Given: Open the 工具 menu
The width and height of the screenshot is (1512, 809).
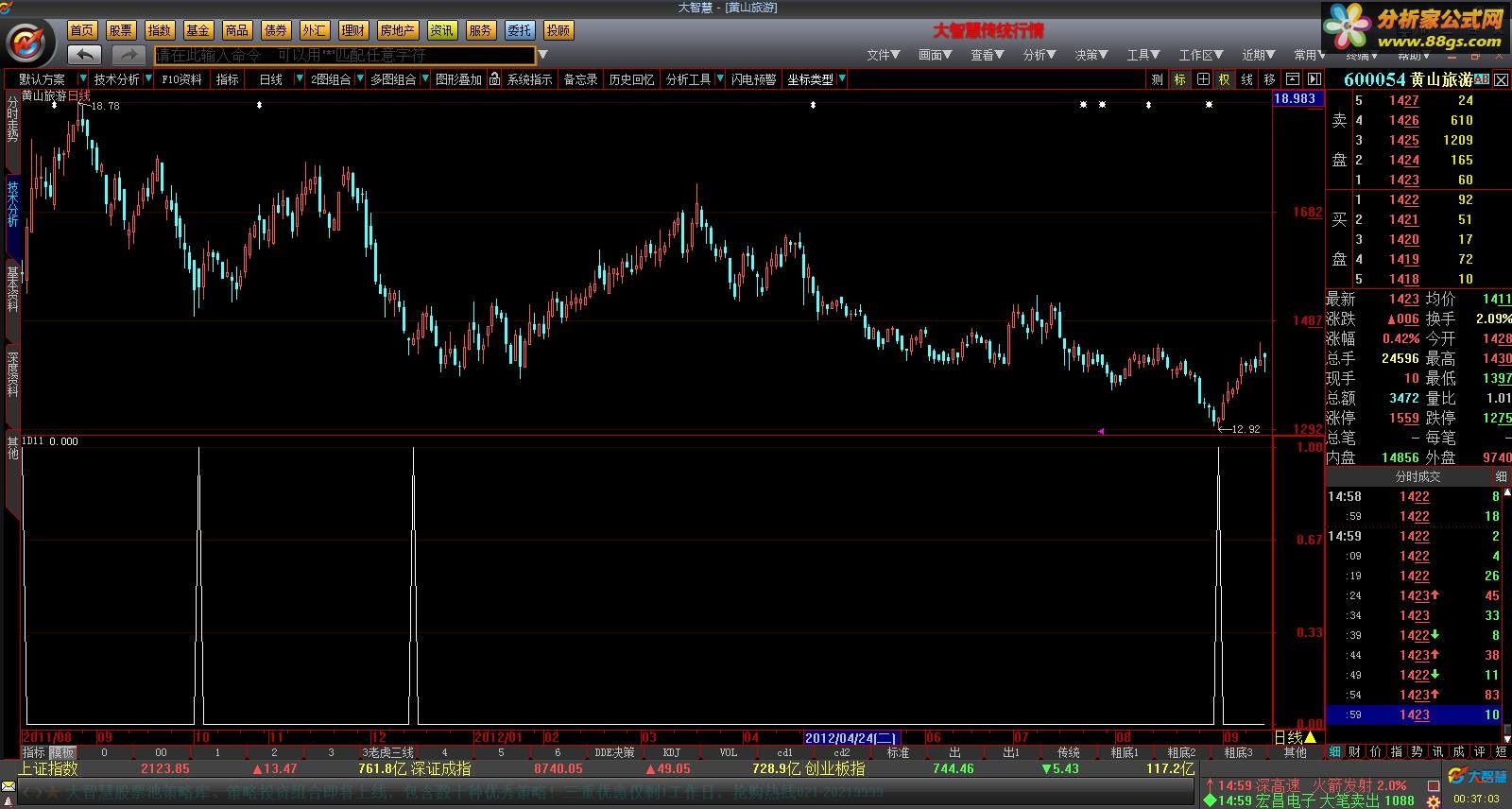Looking at the screenshot, I should click(x=1143, y=55).
